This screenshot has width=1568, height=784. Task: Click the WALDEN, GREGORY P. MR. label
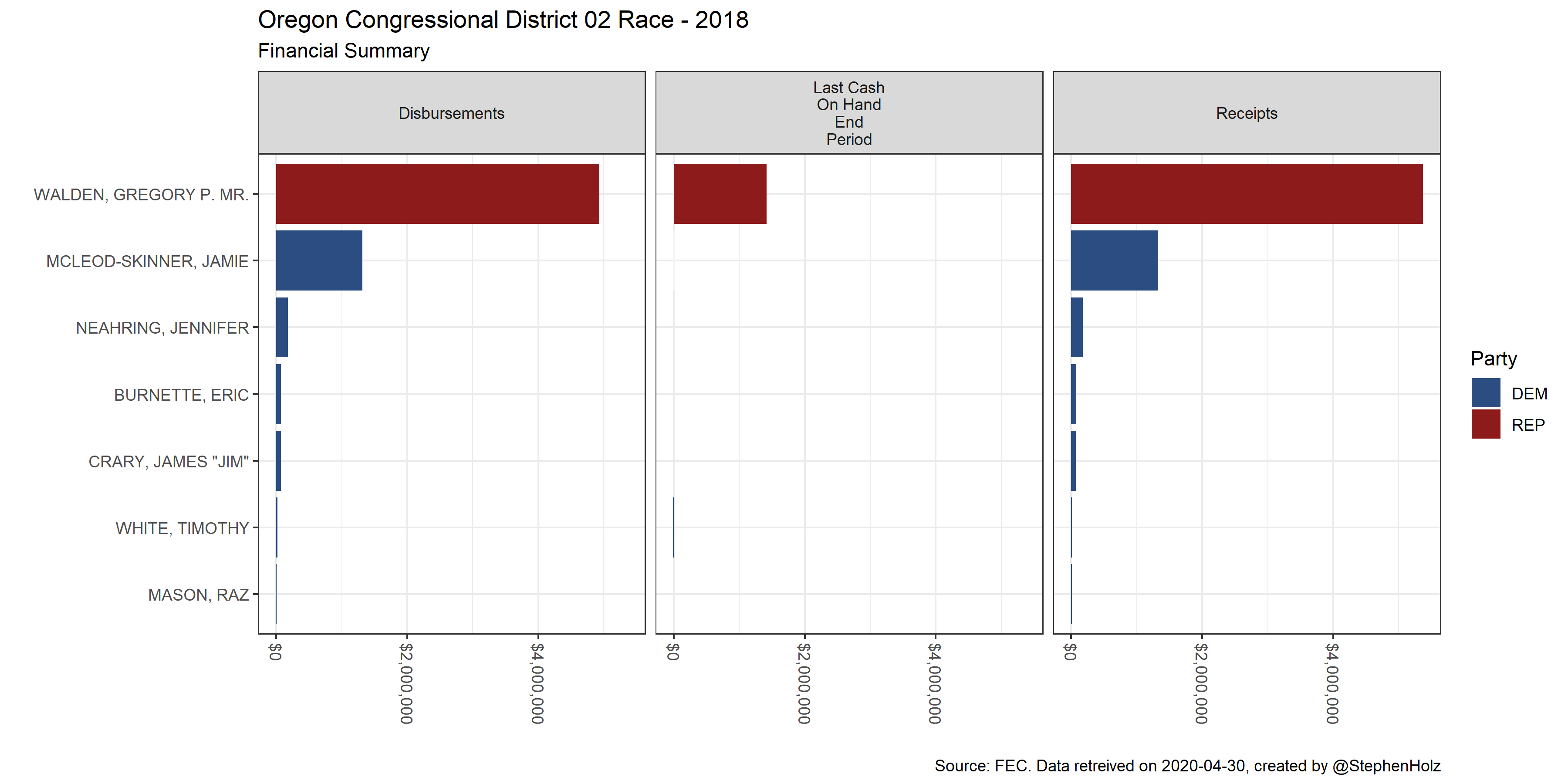click(141, 195)
